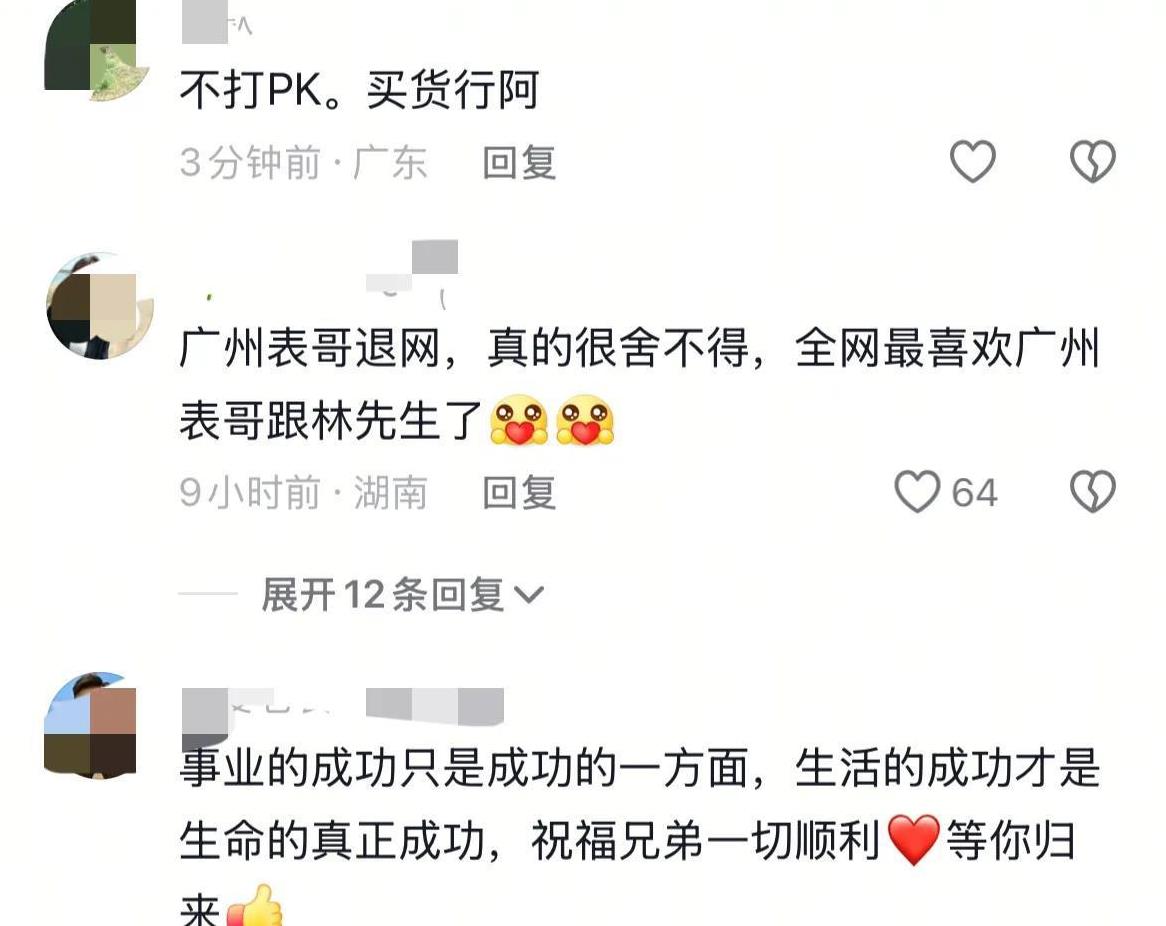
Task: Open the avatar of the 广州表哥退网 commenter
Action: (x=99, y=306)
